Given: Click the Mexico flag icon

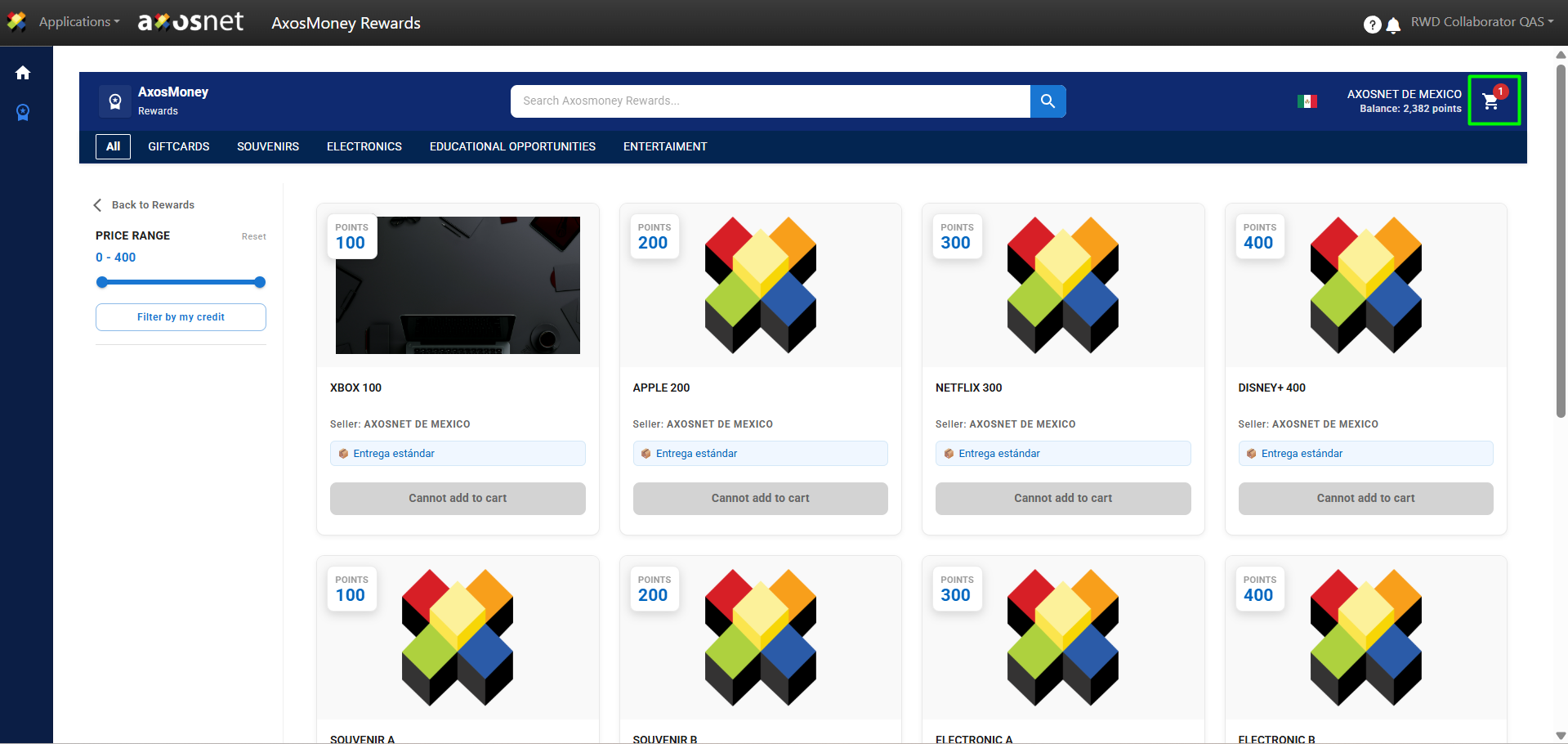Looking at the screenshot, I should [1307, 101].
